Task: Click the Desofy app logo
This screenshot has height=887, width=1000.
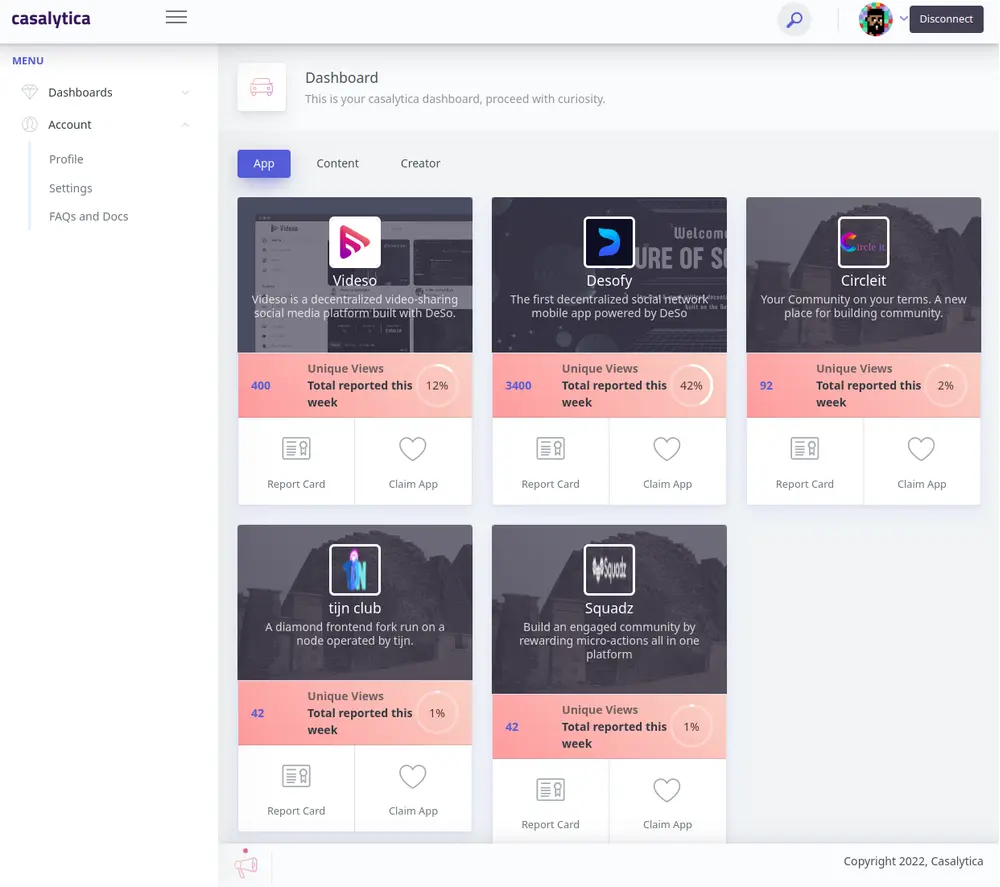Action: [609, 242]
